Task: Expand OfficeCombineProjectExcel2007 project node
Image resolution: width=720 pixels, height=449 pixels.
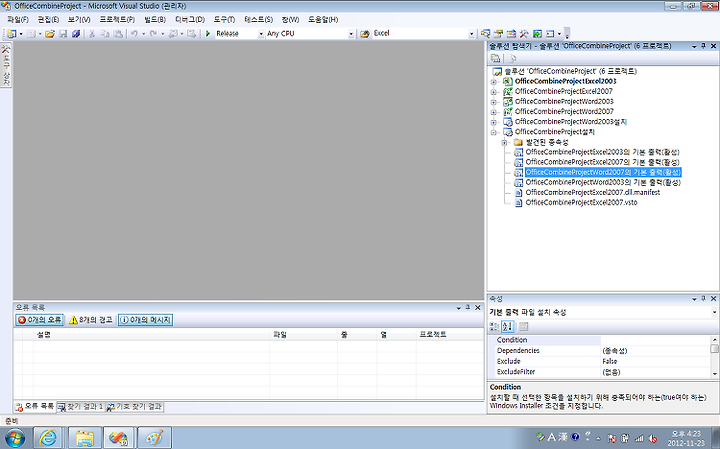Action: pyautogui.click(x=494, y=92)
